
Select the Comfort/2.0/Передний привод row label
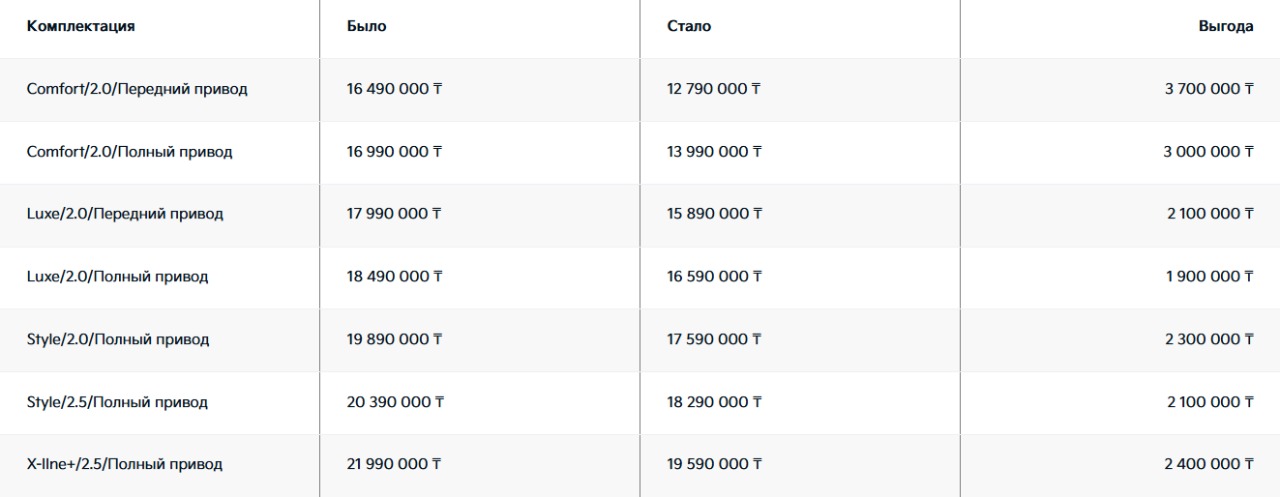[x=137, y=89]
